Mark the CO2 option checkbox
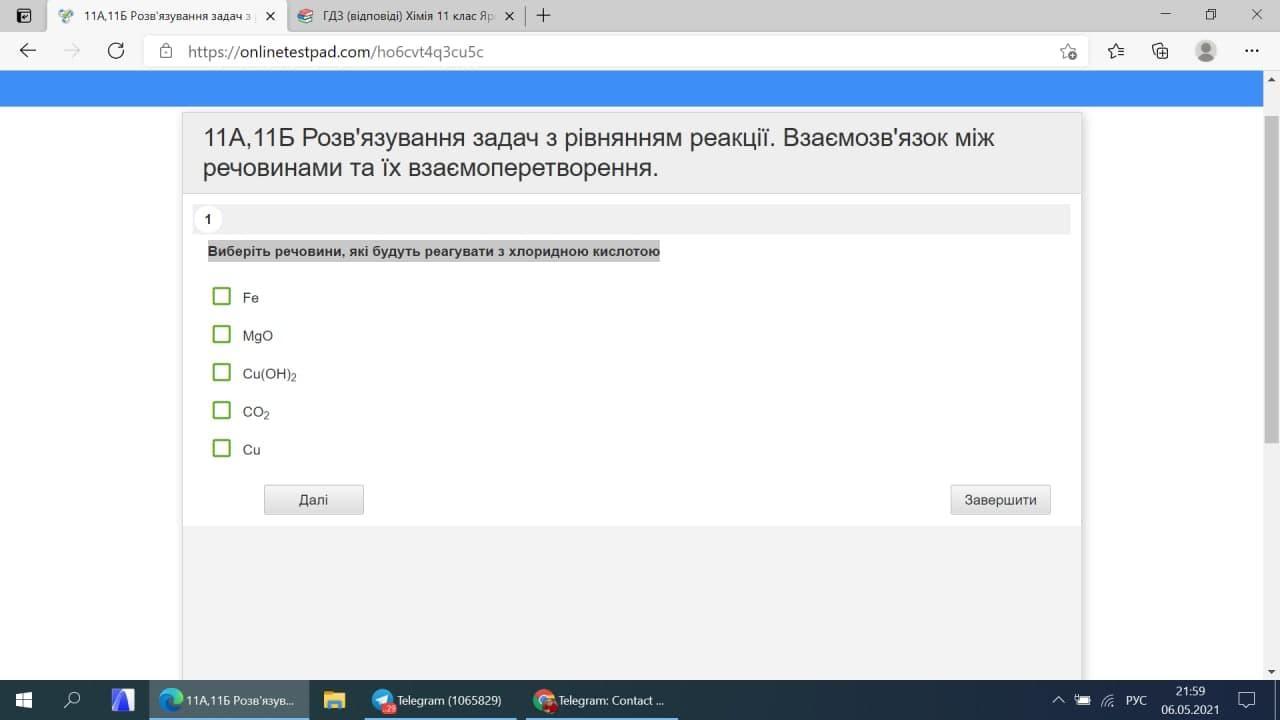This screenshot has height=720, width=1280. (222, 411)
